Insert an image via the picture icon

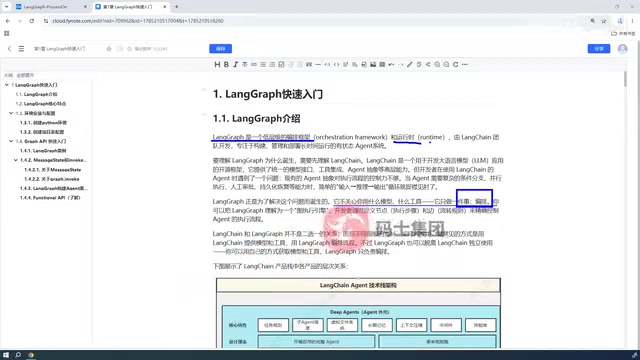coord(373,64)
